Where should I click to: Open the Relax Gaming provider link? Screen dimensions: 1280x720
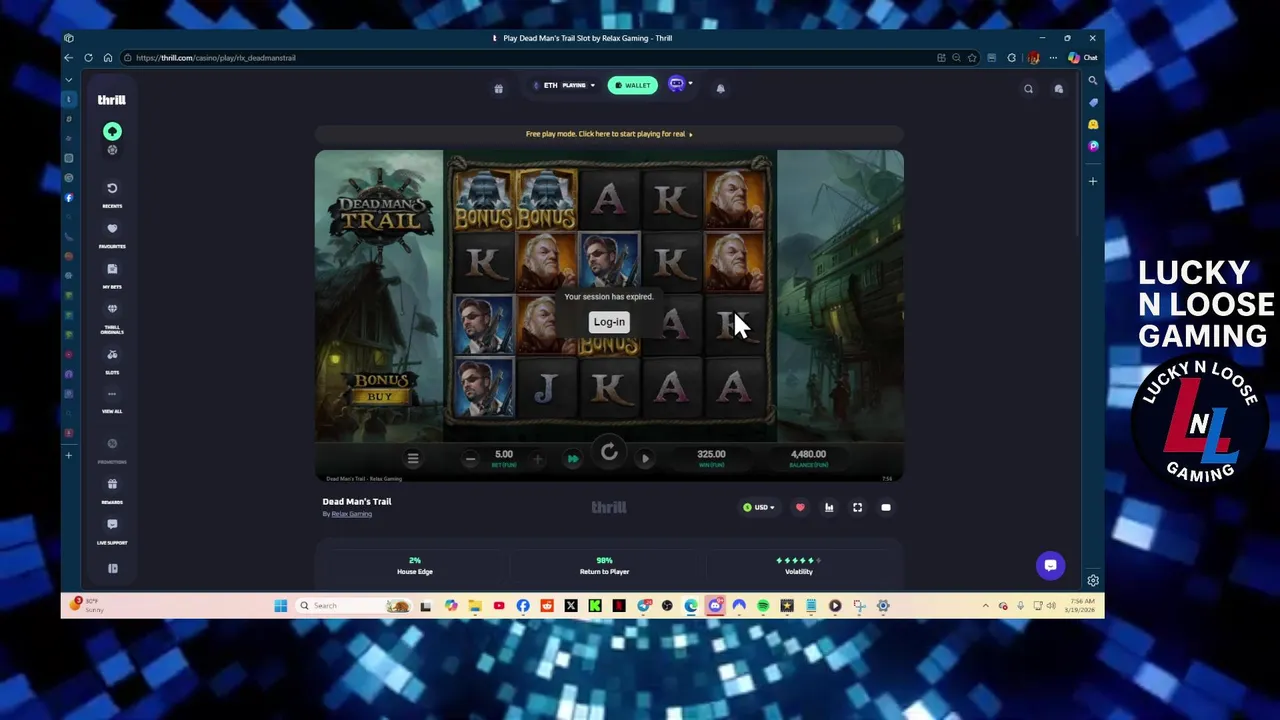pos(351,514)
